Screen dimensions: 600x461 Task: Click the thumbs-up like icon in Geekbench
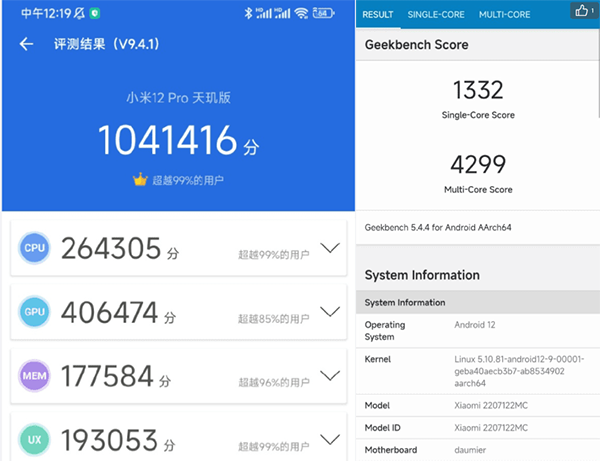(x=582, y=10)
